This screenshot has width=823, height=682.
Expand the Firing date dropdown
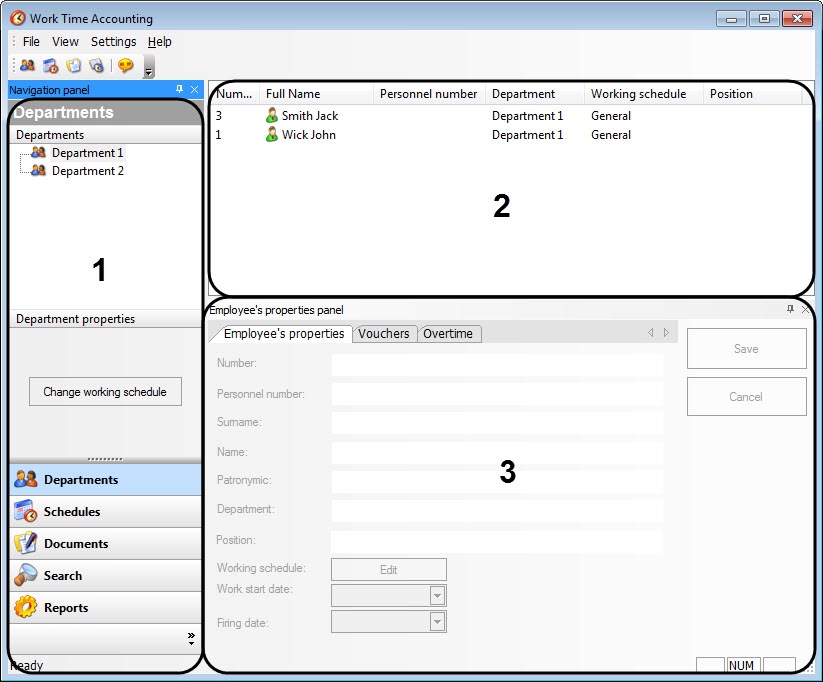(x=437, y=622)
